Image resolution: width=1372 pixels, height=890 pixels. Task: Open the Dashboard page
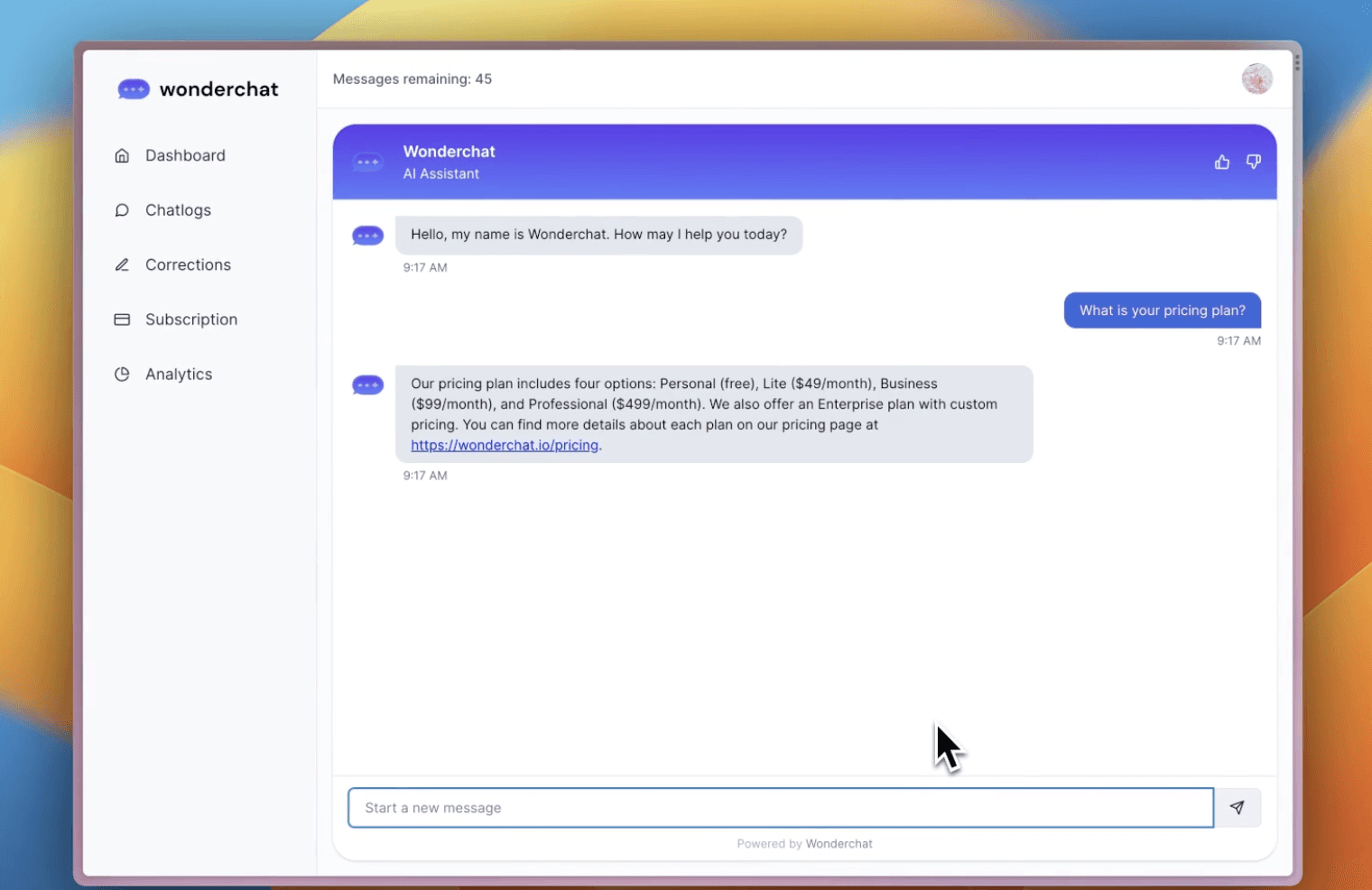click(x=185, y=155)
